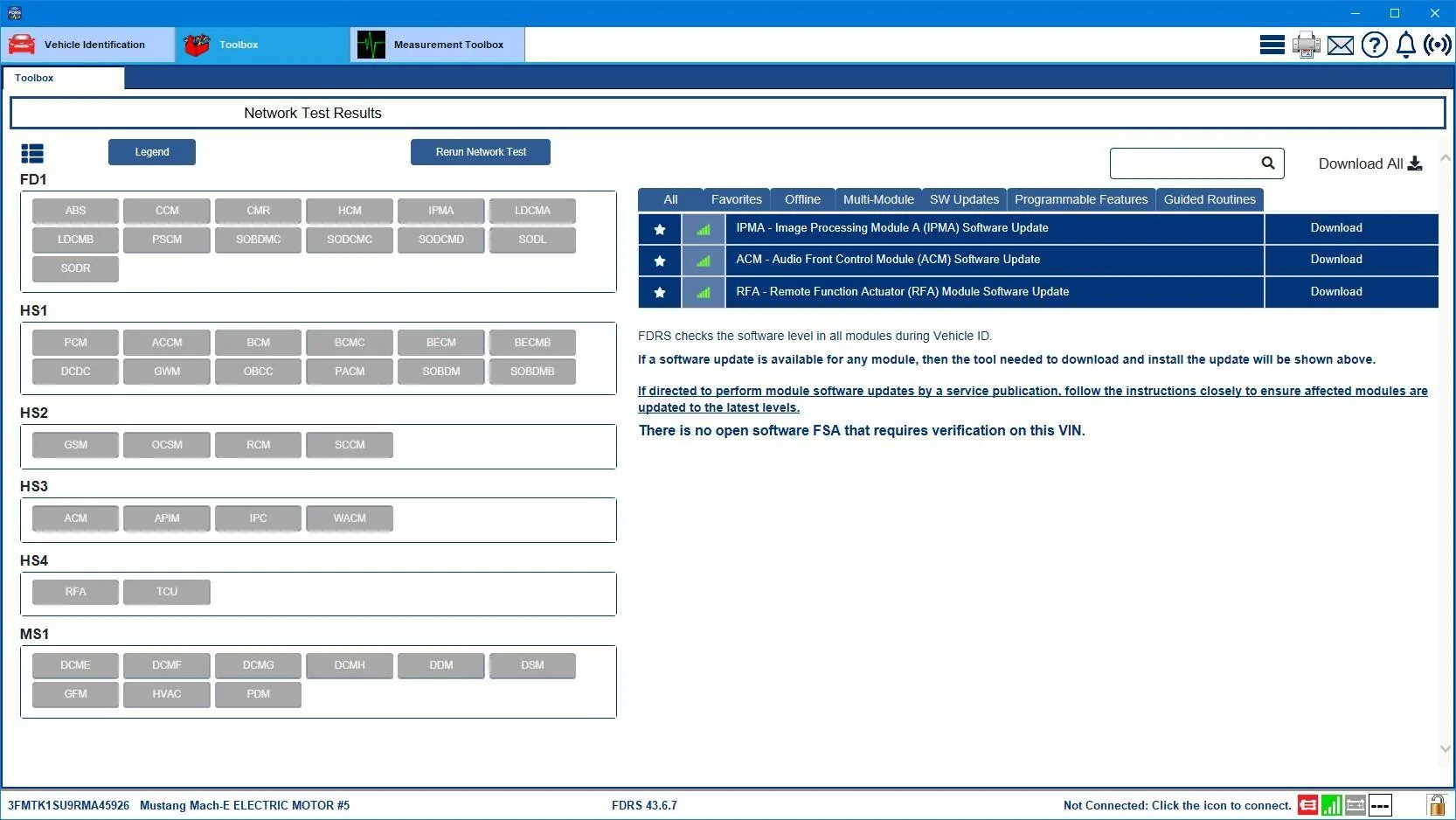Click the printer icon
Image resolution: width=1456 pixels, height=820 pixels.
pos(1306,45)
